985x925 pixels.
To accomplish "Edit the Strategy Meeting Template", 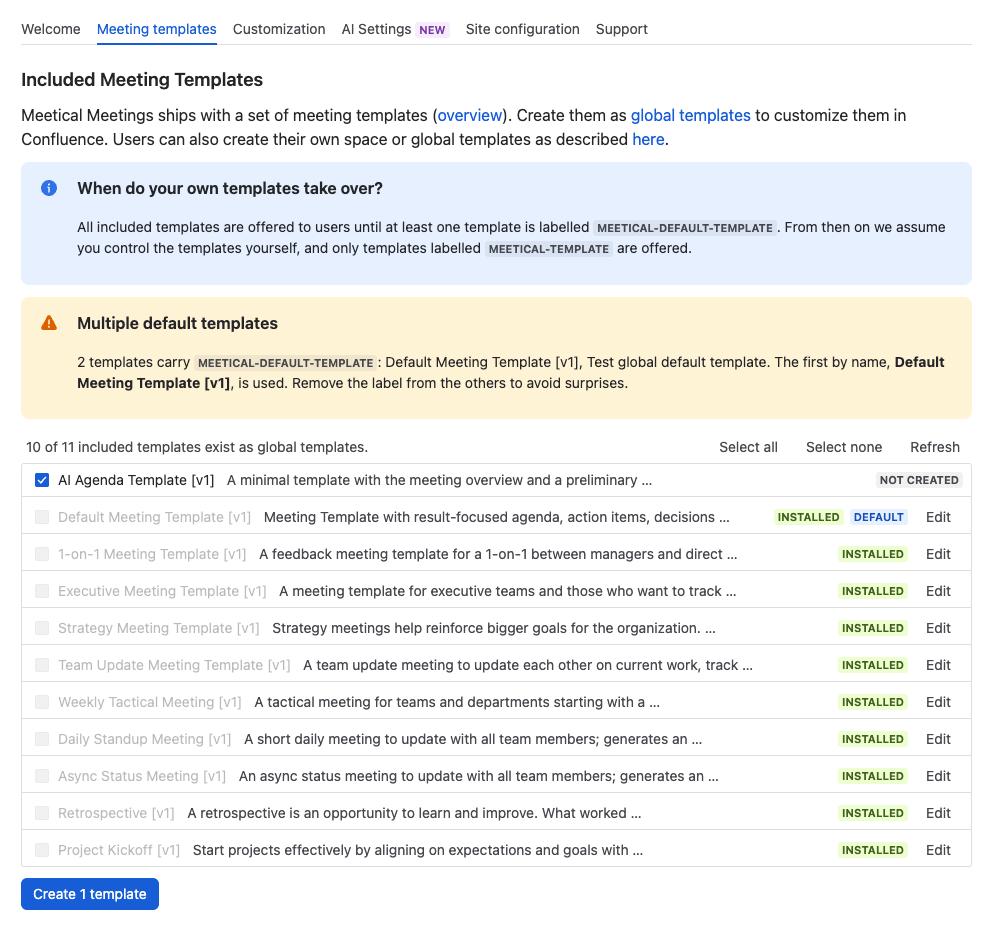I will (939, 628).
